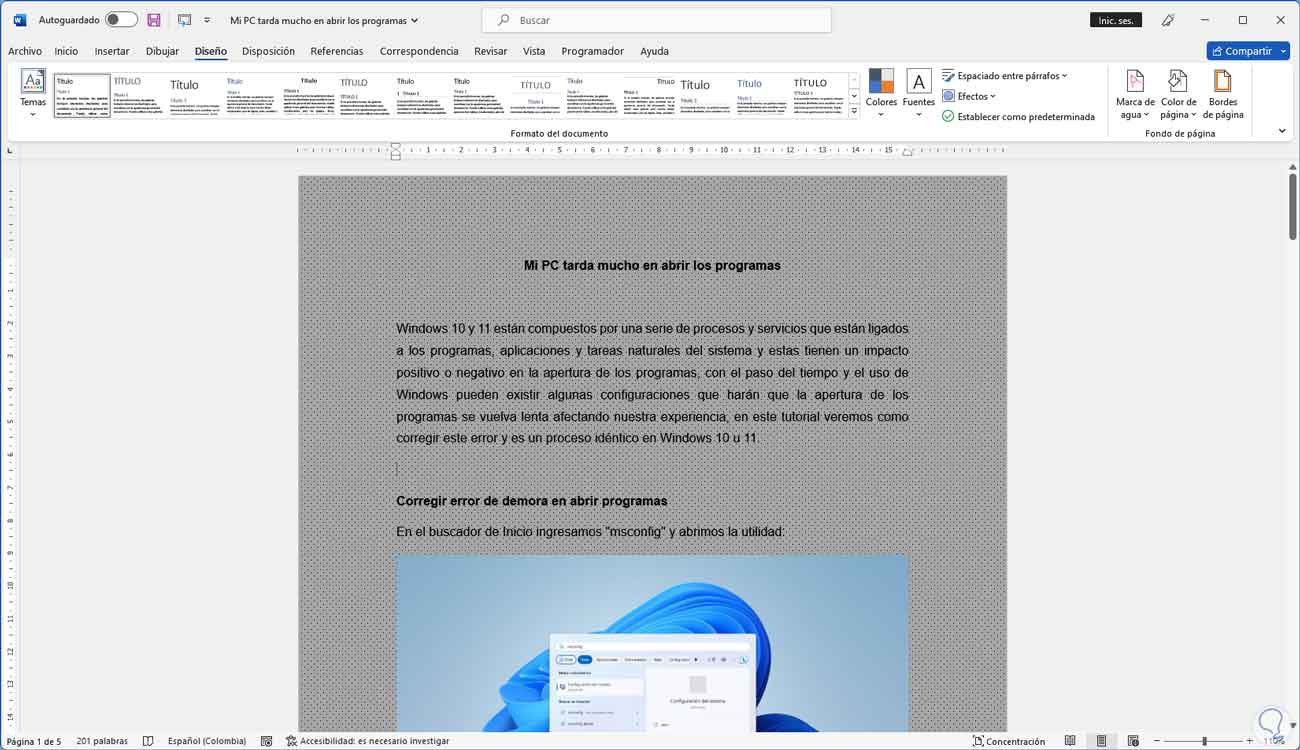1300x750 pixels.
Task: Click the spelling check book icon
Action: (x=148, y=741)
